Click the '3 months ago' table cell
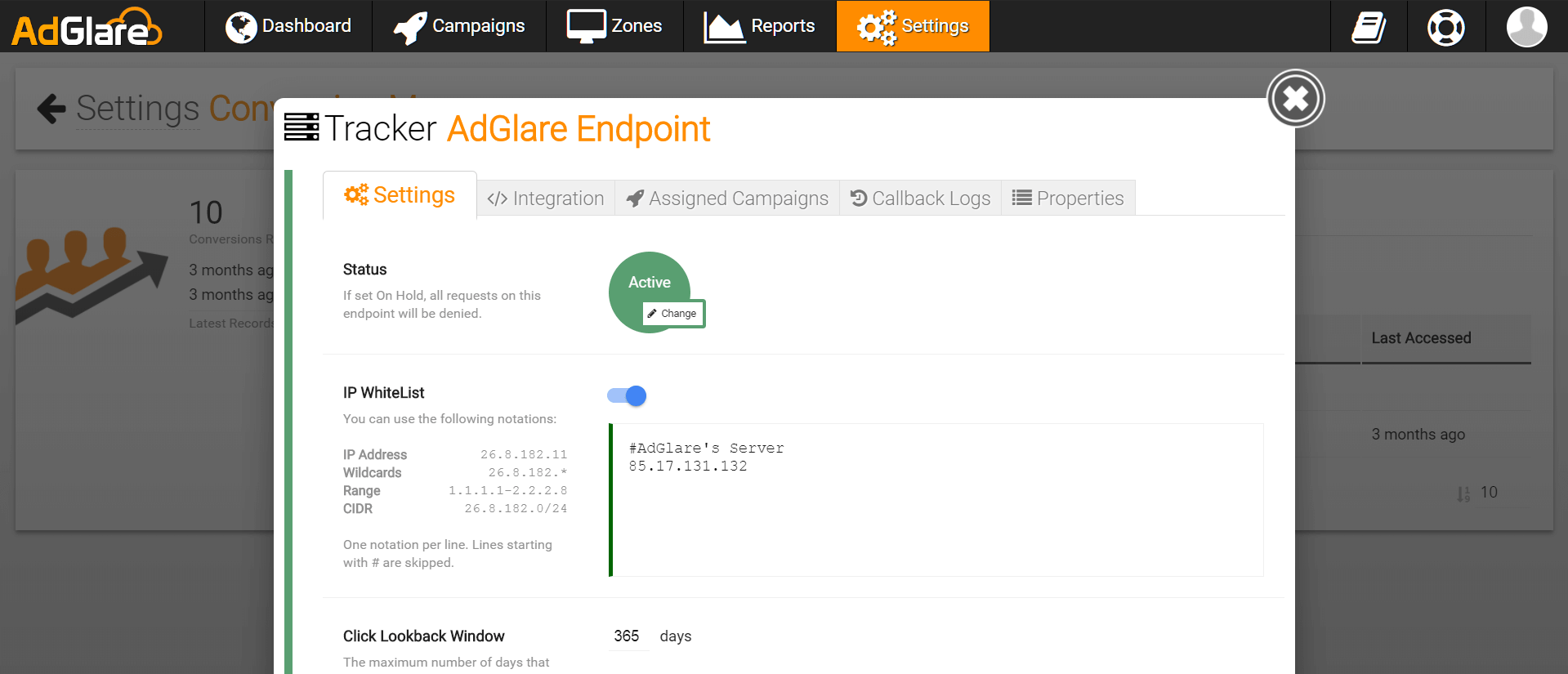The height and width of the screenshot is (674, 1568). (1418, 435)
